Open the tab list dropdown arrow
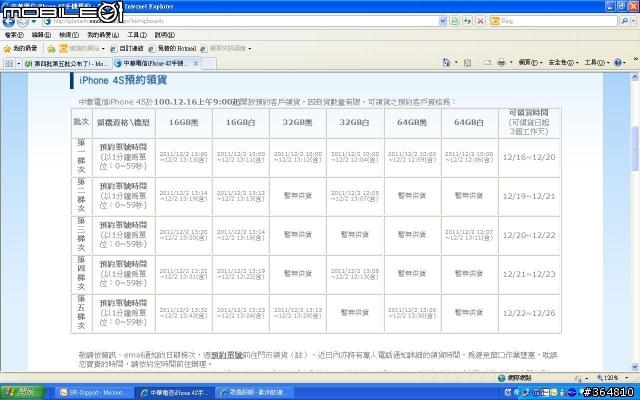640x400 pixels. point(18,64)
